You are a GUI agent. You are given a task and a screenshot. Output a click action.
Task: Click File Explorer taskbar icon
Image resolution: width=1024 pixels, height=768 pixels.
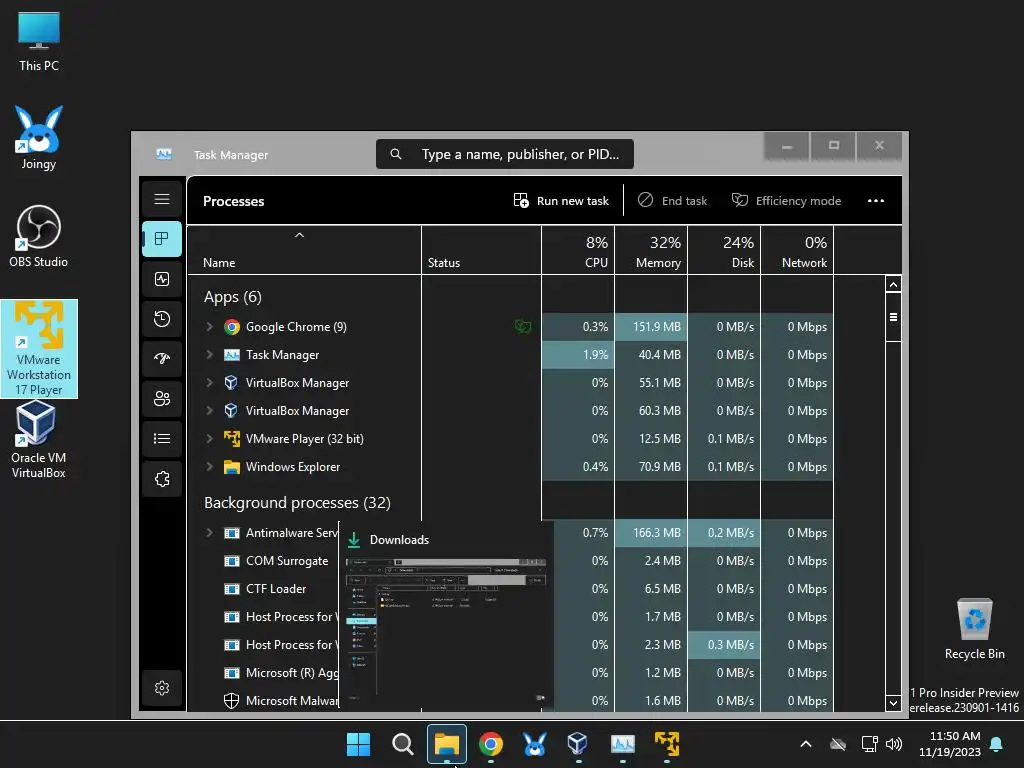(447, 744)
